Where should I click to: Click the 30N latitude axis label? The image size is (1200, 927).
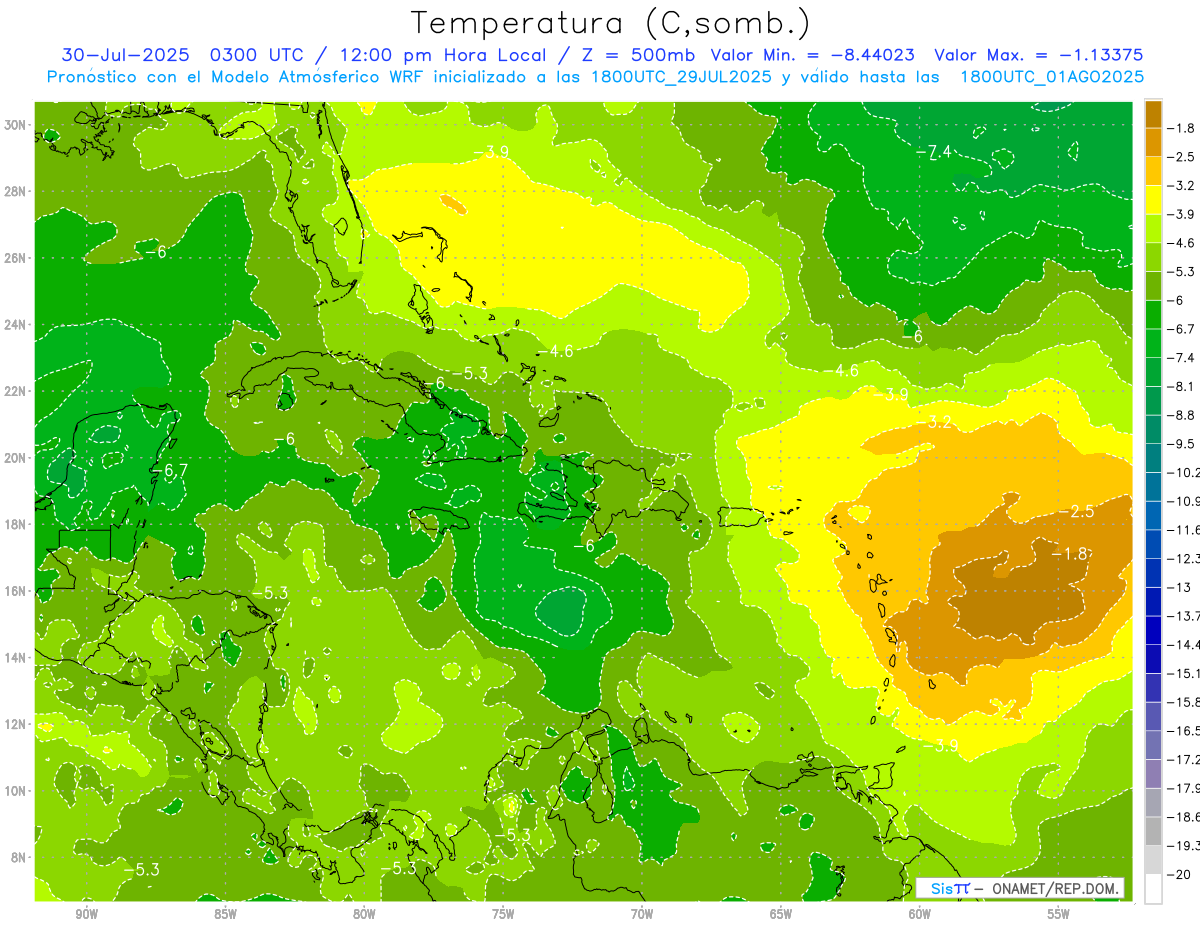click(16, 125)
